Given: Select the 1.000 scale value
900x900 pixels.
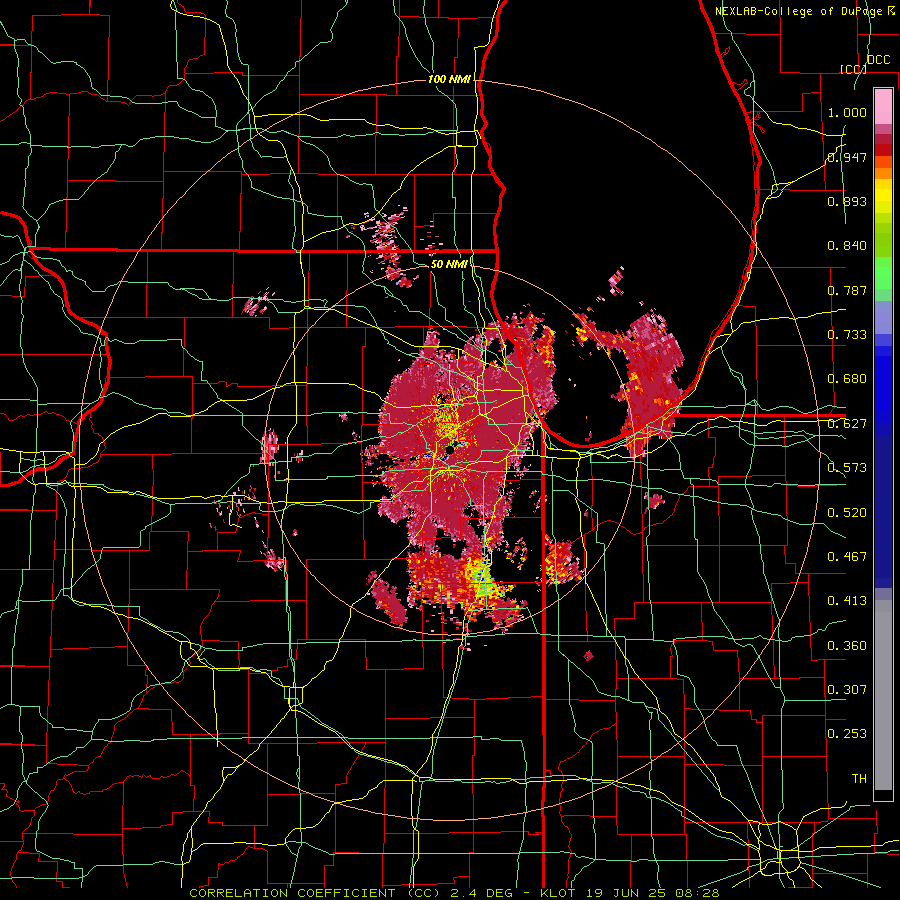Looking at the screenshot, I should click(x=847, y=112).
